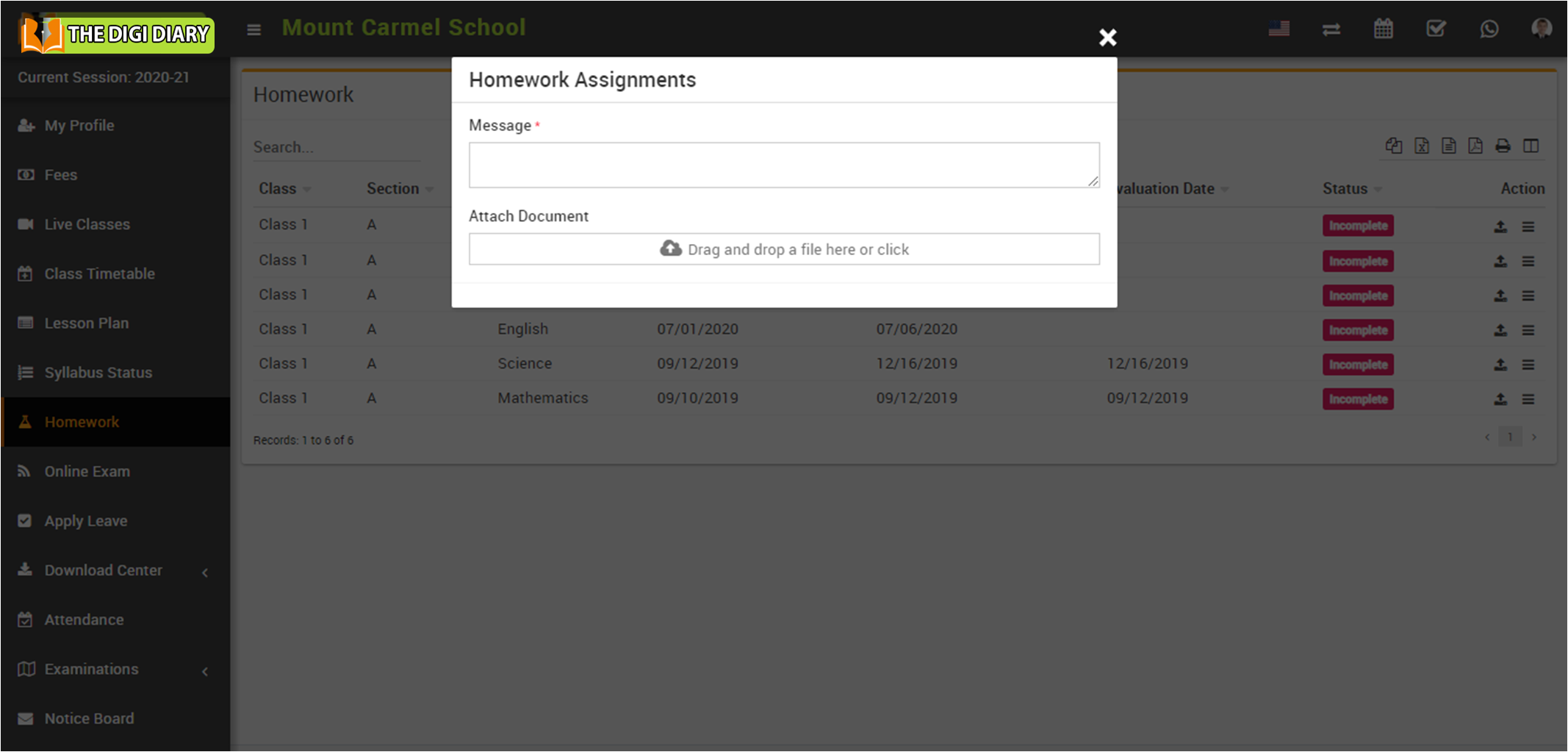Click the print icon in table toolbar
1568x752 pixels.
pos(1503,146)
